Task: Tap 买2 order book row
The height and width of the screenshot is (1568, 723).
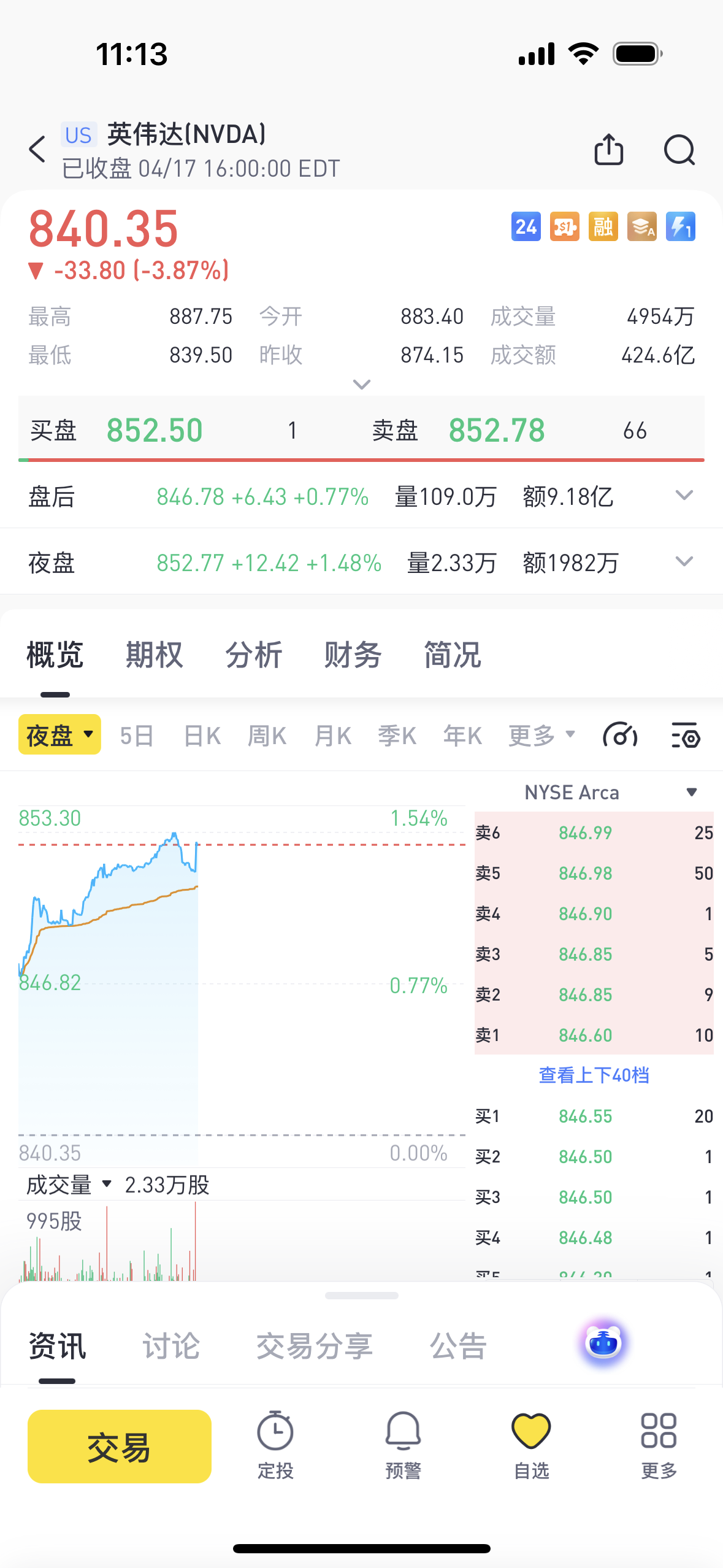Action: coord(594,1156)
